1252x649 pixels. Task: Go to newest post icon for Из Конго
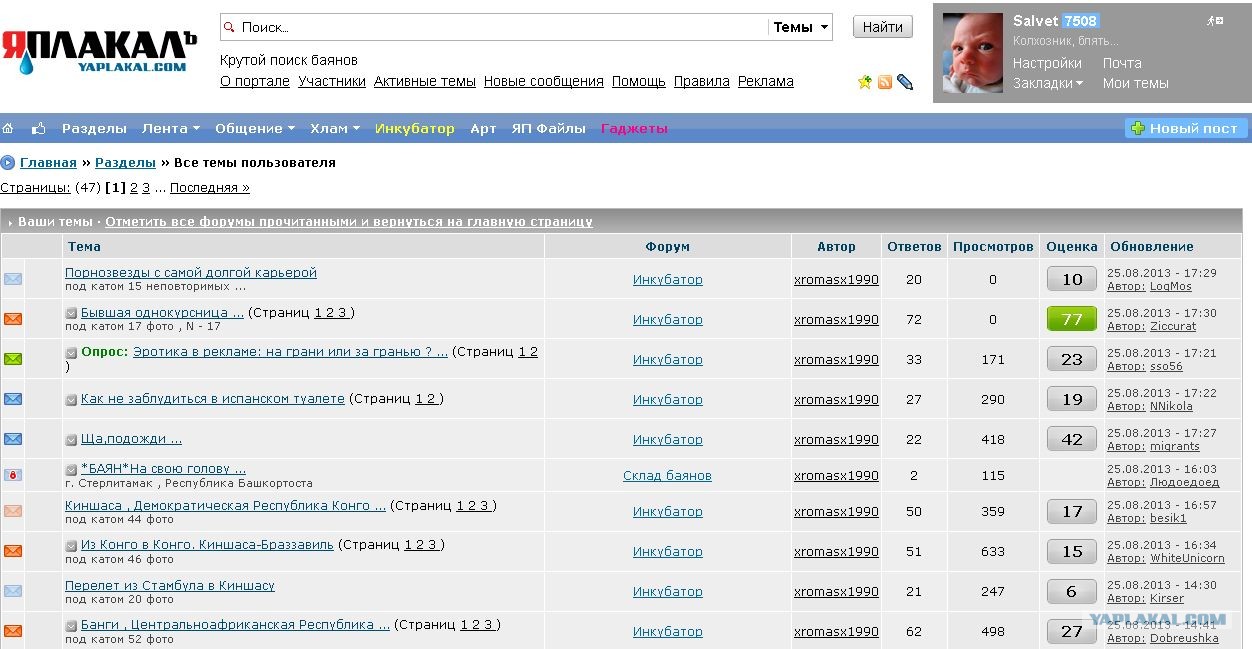click(71, 545)
